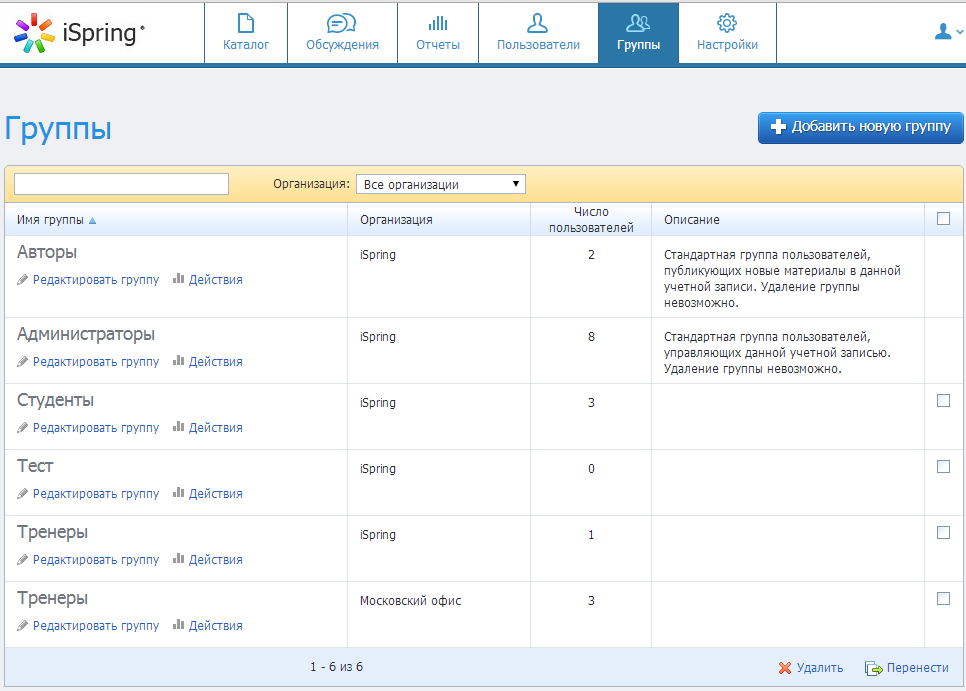
Task: Click the Отчеты bar chart icon
Action: pos(438,23)
